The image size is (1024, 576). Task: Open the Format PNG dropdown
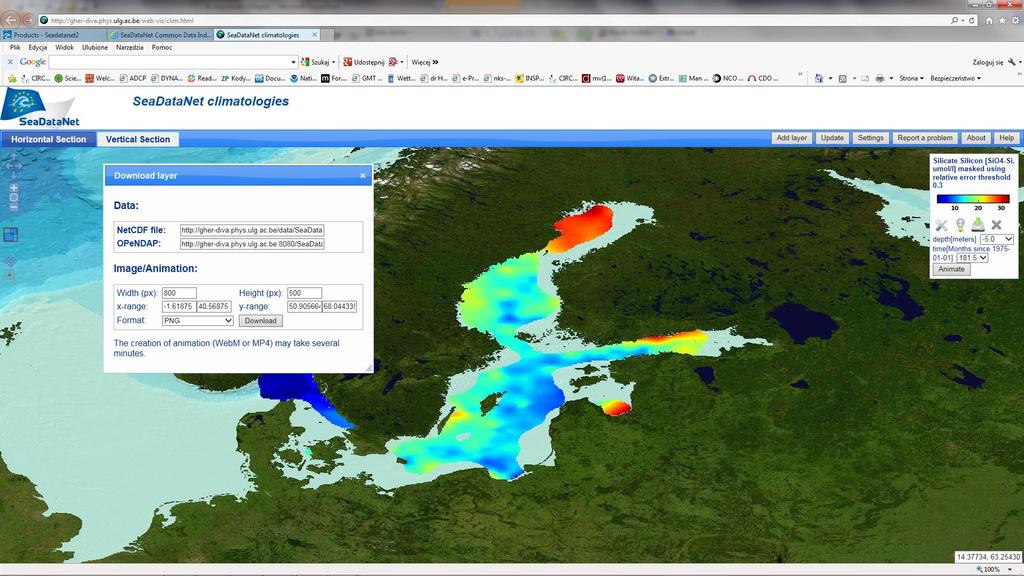(x=197, y=321)
